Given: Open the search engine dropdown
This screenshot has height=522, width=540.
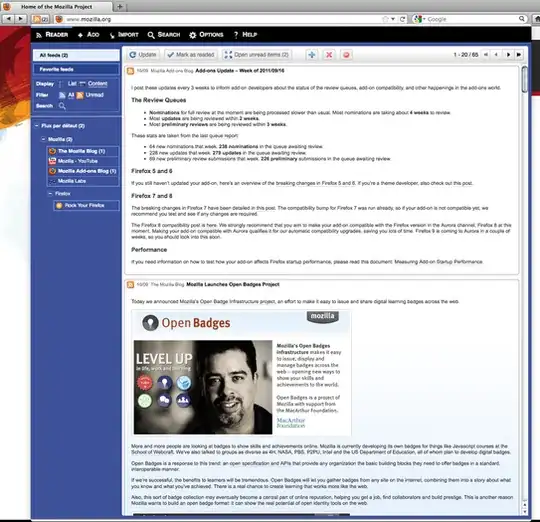Looking at the screenshot, I should click(419, 19).
